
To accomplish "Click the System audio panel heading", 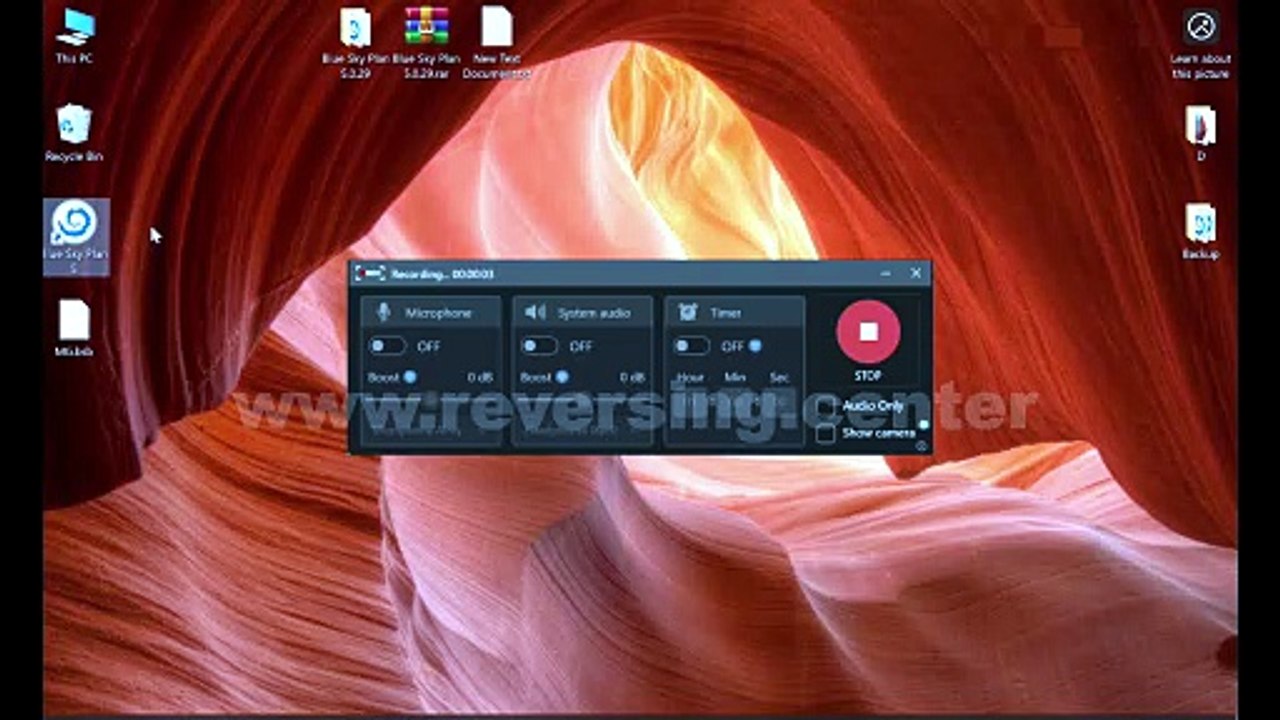I will (x=594, y=313).
